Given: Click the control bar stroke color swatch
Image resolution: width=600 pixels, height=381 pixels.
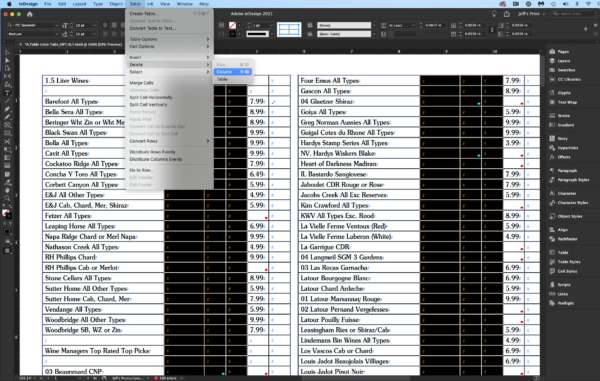Looking at the screenshot, I should pyautogui.click(x=232, y=25).
